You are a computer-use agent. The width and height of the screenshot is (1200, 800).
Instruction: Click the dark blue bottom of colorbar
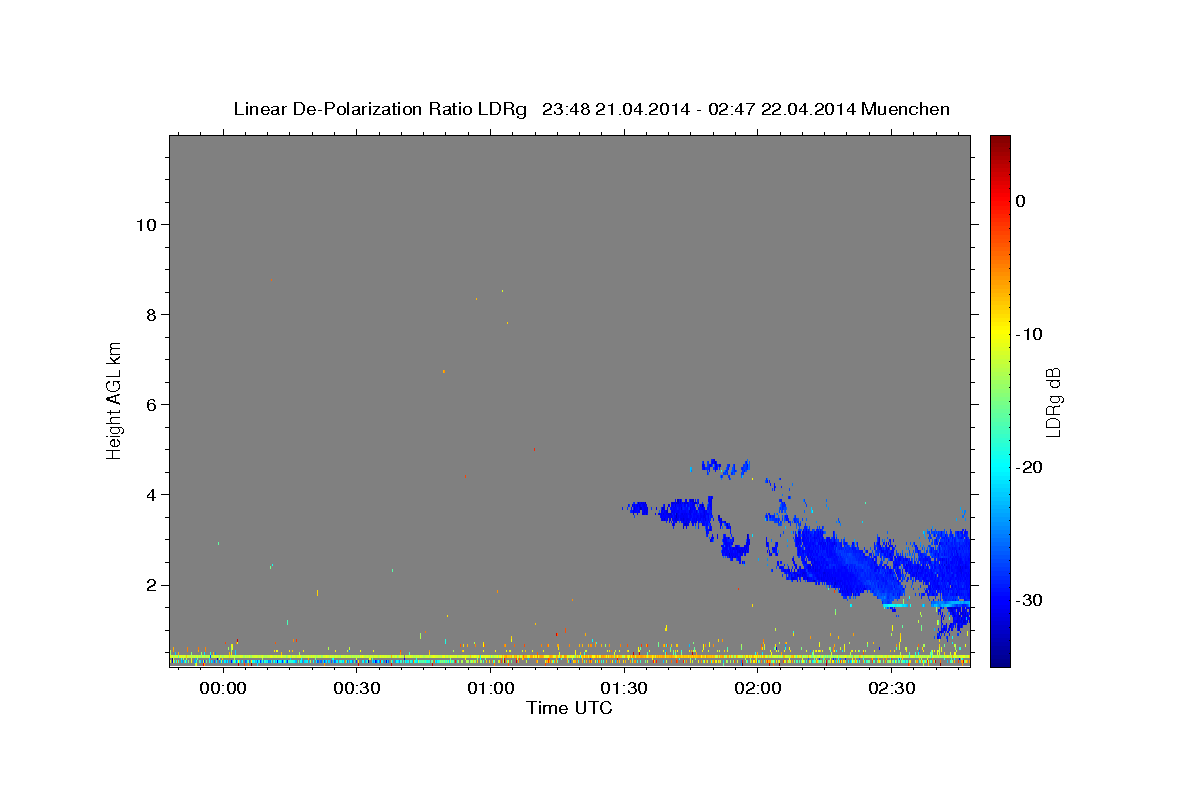point(1000,658)
